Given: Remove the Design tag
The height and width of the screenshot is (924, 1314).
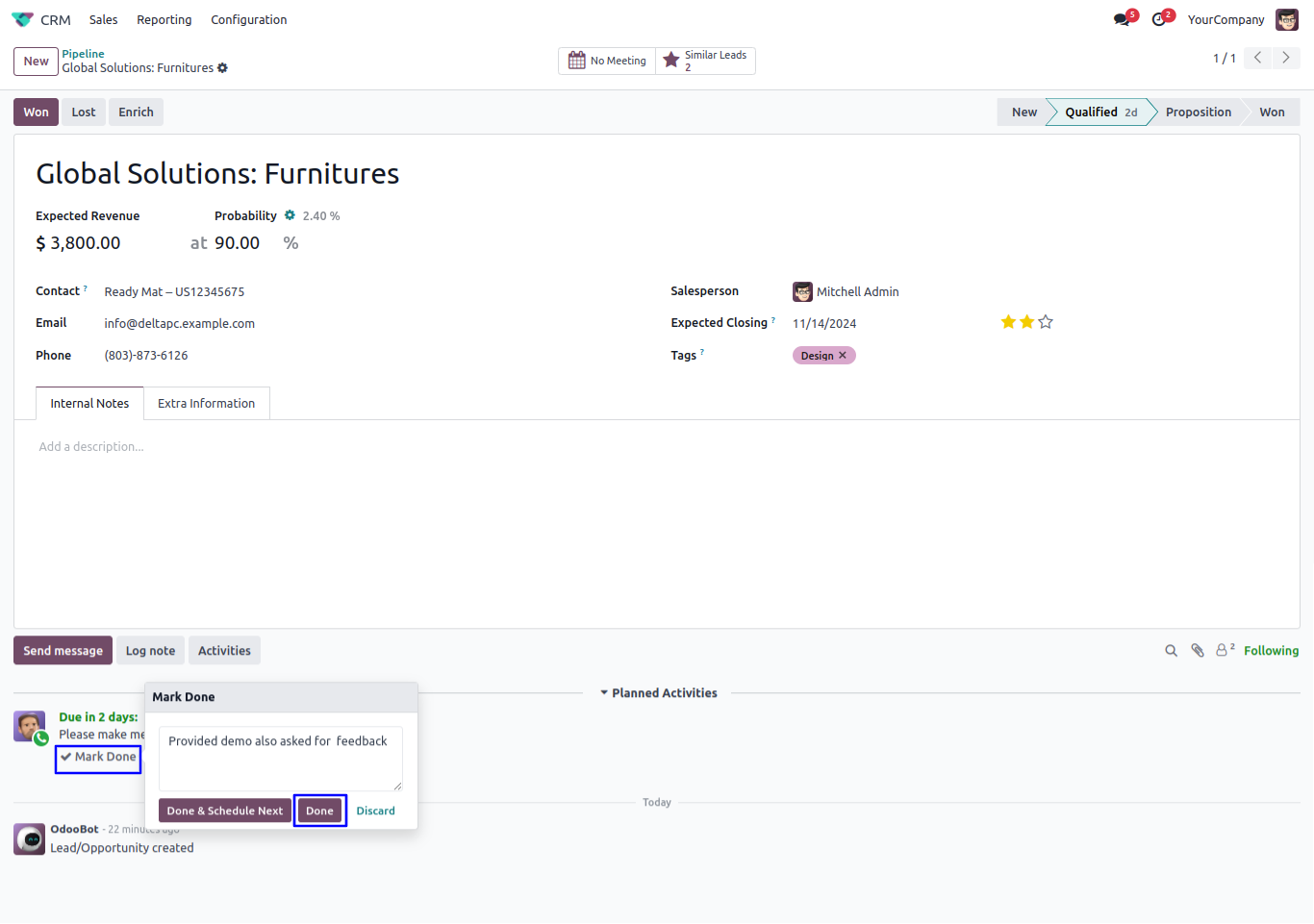Looking at the screenshot, I should click(843, 356).
